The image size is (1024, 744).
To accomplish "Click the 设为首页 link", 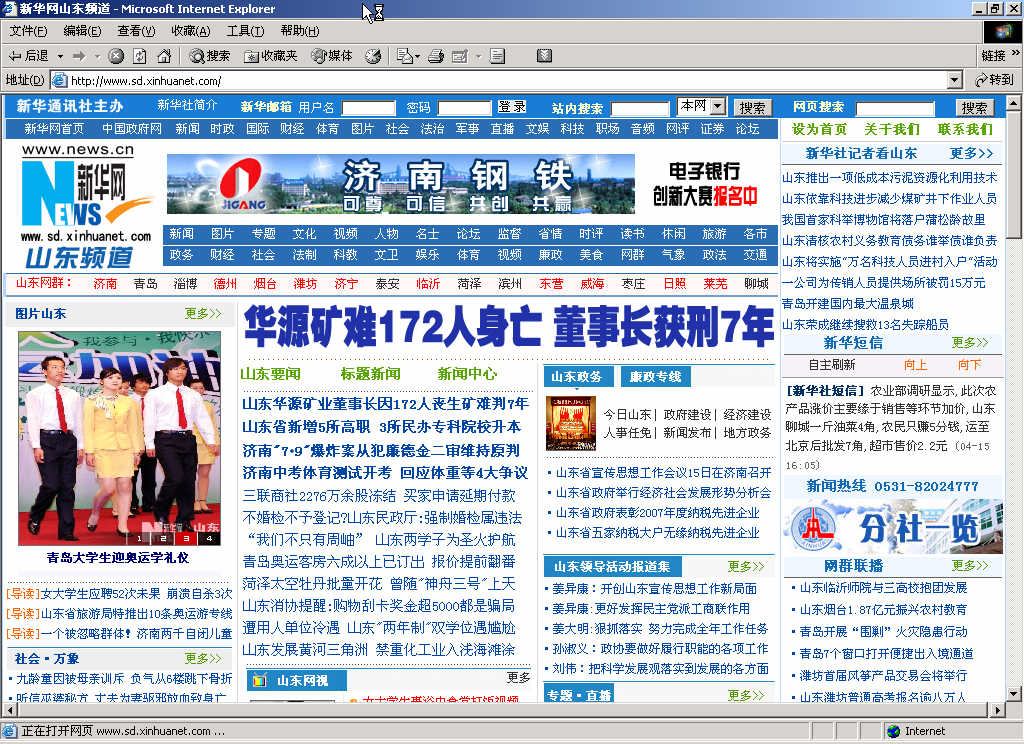I will tap(819, 129).
